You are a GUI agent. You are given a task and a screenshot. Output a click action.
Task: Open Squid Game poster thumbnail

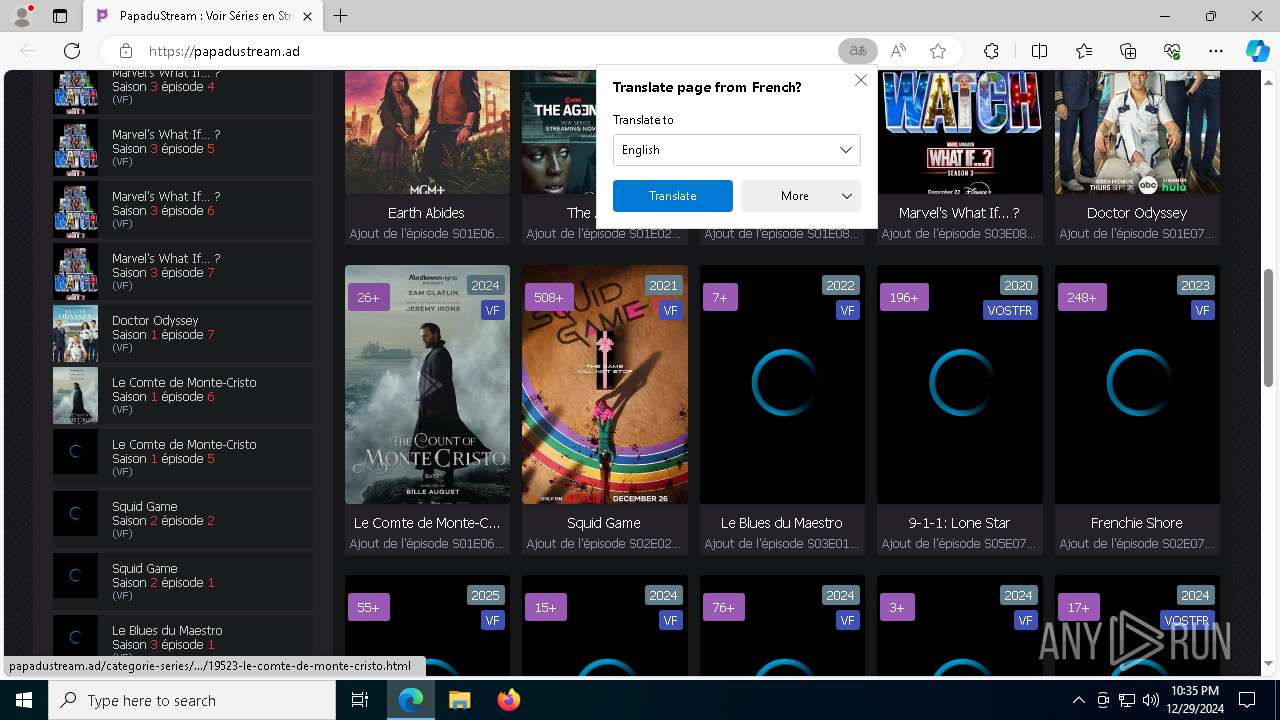click(605, 384)
